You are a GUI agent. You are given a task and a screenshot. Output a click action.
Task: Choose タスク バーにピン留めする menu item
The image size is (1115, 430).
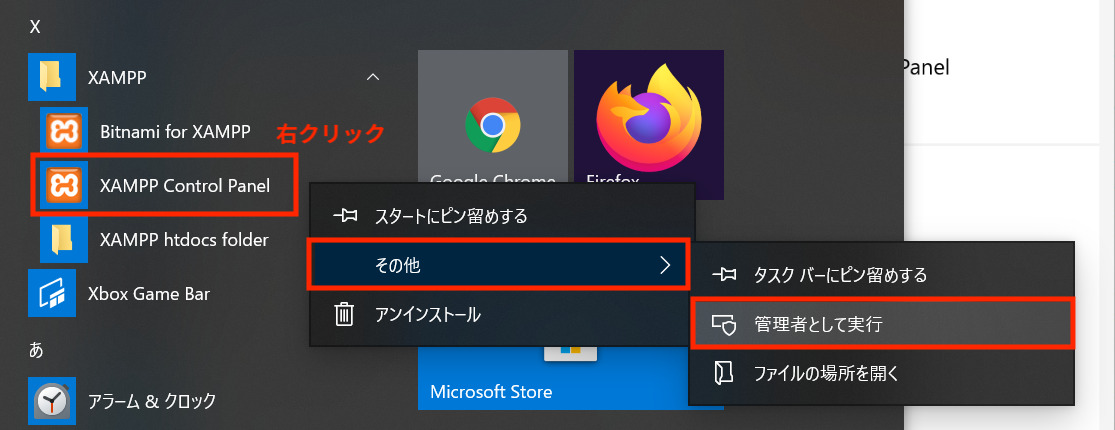click(x=881, y=275)
